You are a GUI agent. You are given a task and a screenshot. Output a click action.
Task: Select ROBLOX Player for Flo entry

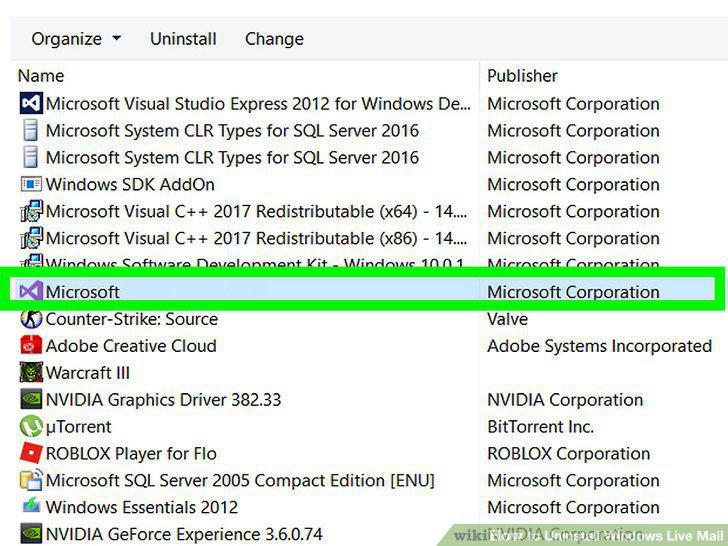tap(131, 454)
